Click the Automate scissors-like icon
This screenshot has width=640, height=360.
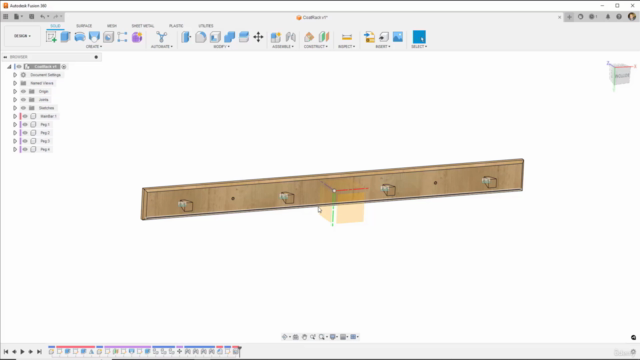coord(162,37)
